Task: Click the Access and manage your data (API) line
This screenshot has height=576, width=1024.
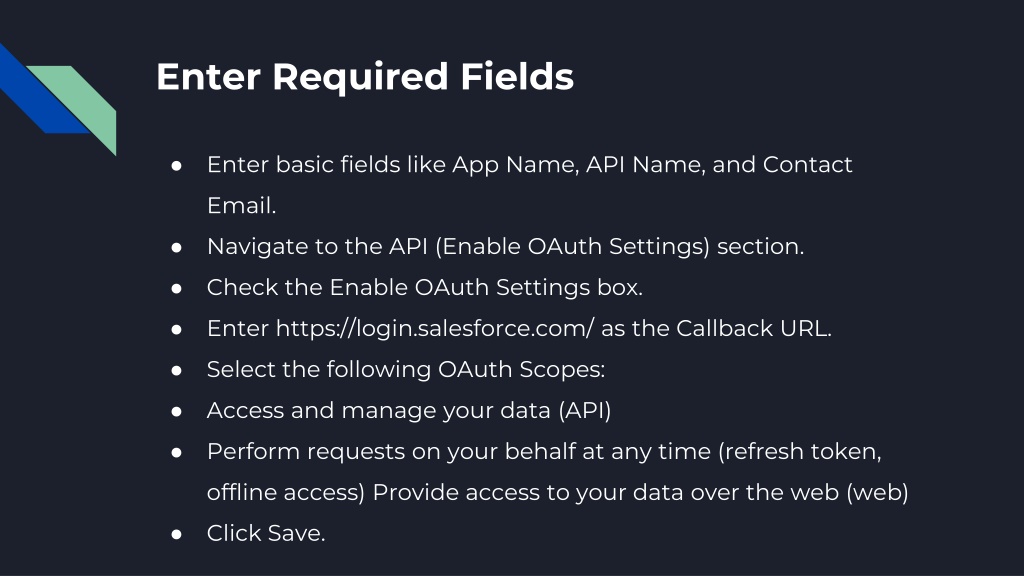Action: pos(409,411)
